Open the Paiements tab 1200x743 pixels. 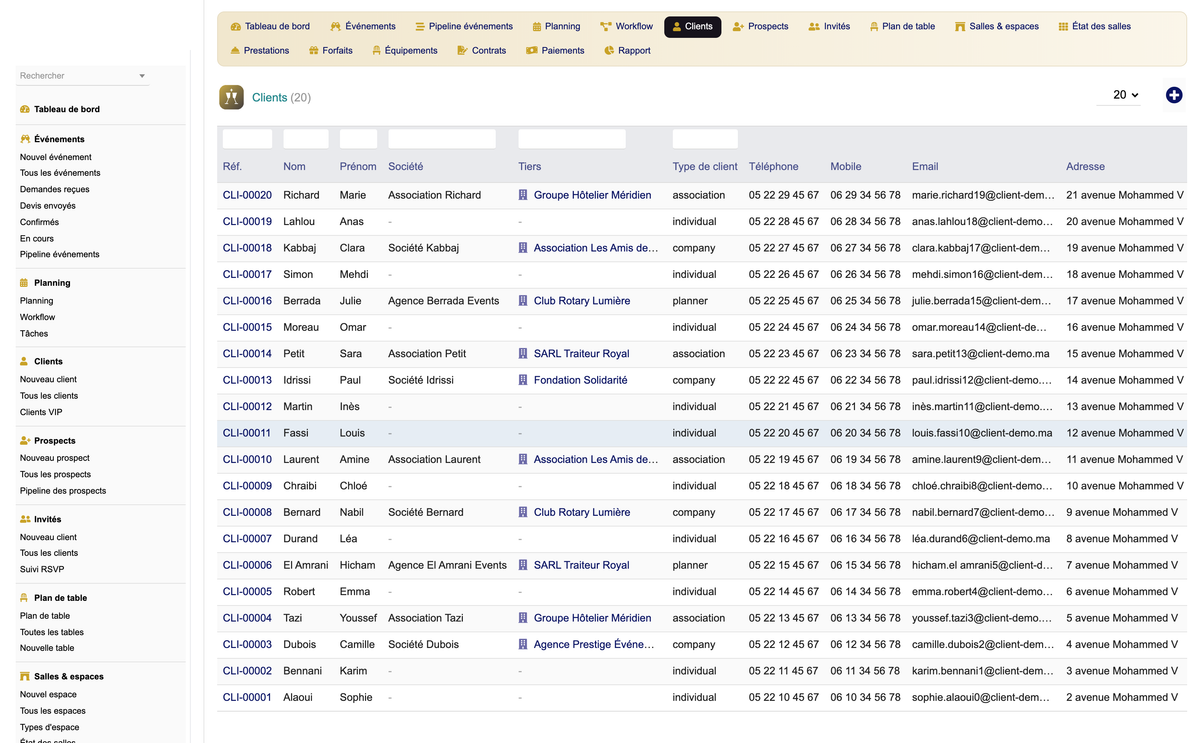point(555,50)
